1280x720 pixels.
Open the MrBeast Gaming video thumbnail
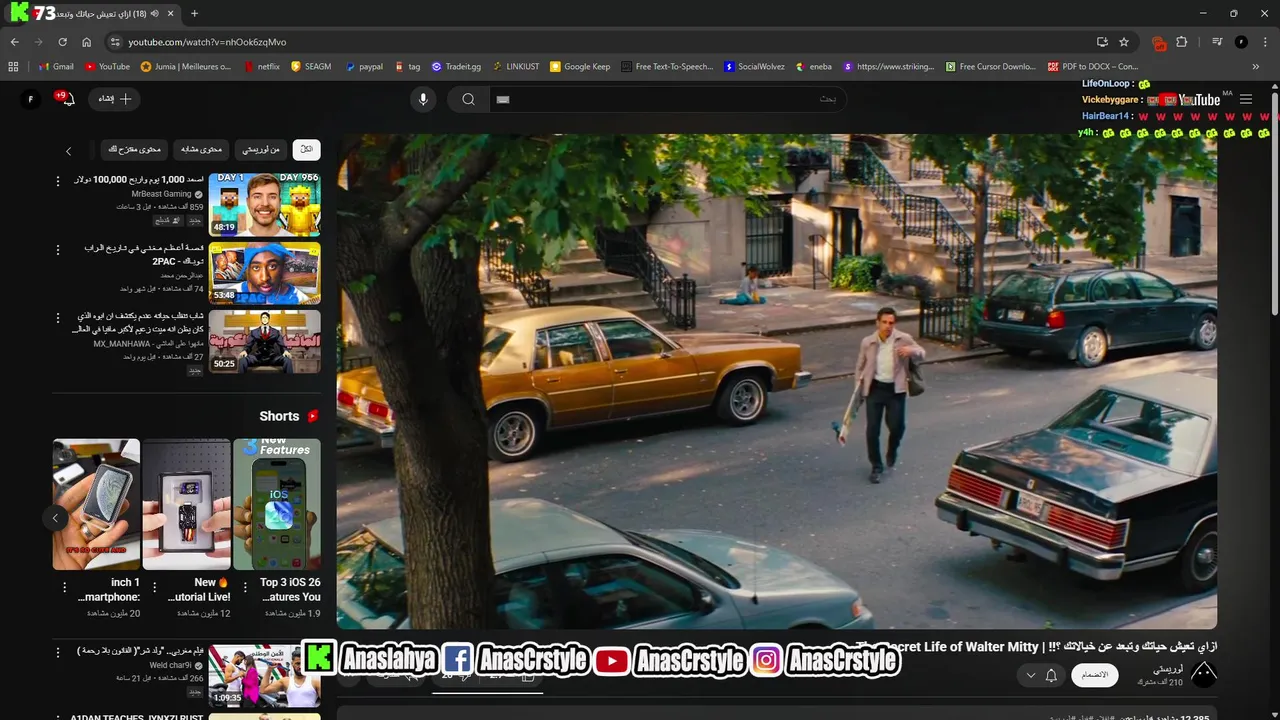tap(265, 204)
